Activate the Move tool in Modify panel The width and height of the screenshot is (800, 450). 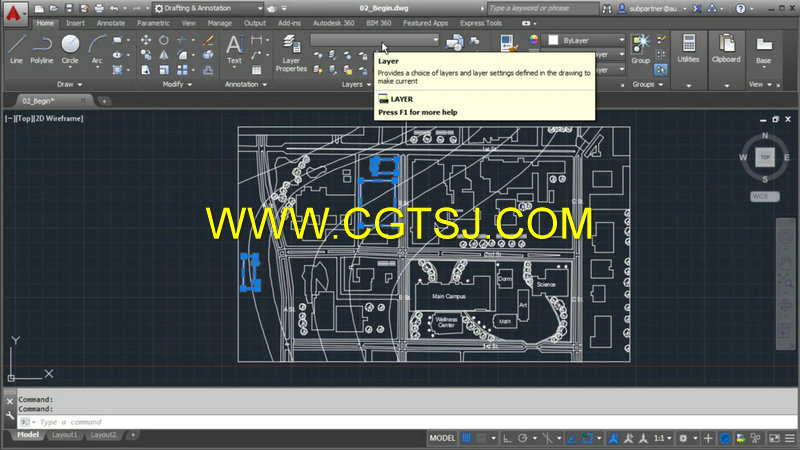pyautogui.click(x=146, y=40)
